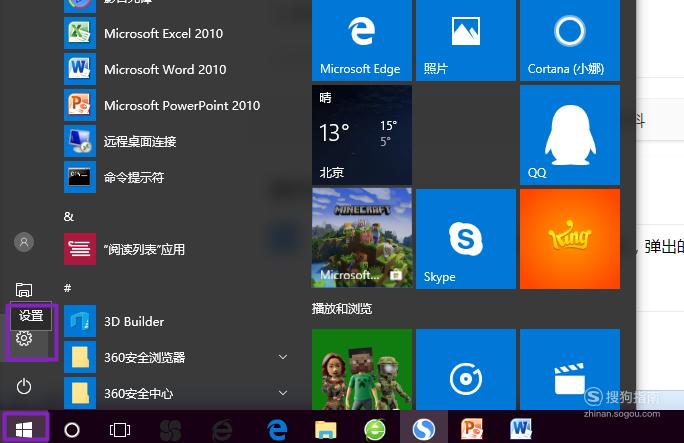Click the Power button in Start sidebar

pos(24,386)
